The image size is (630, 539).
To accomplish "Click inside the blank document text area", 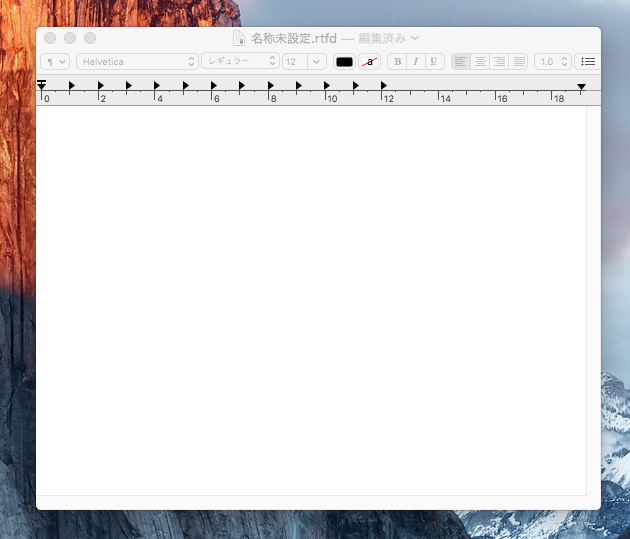I will [x=311, y=300].
